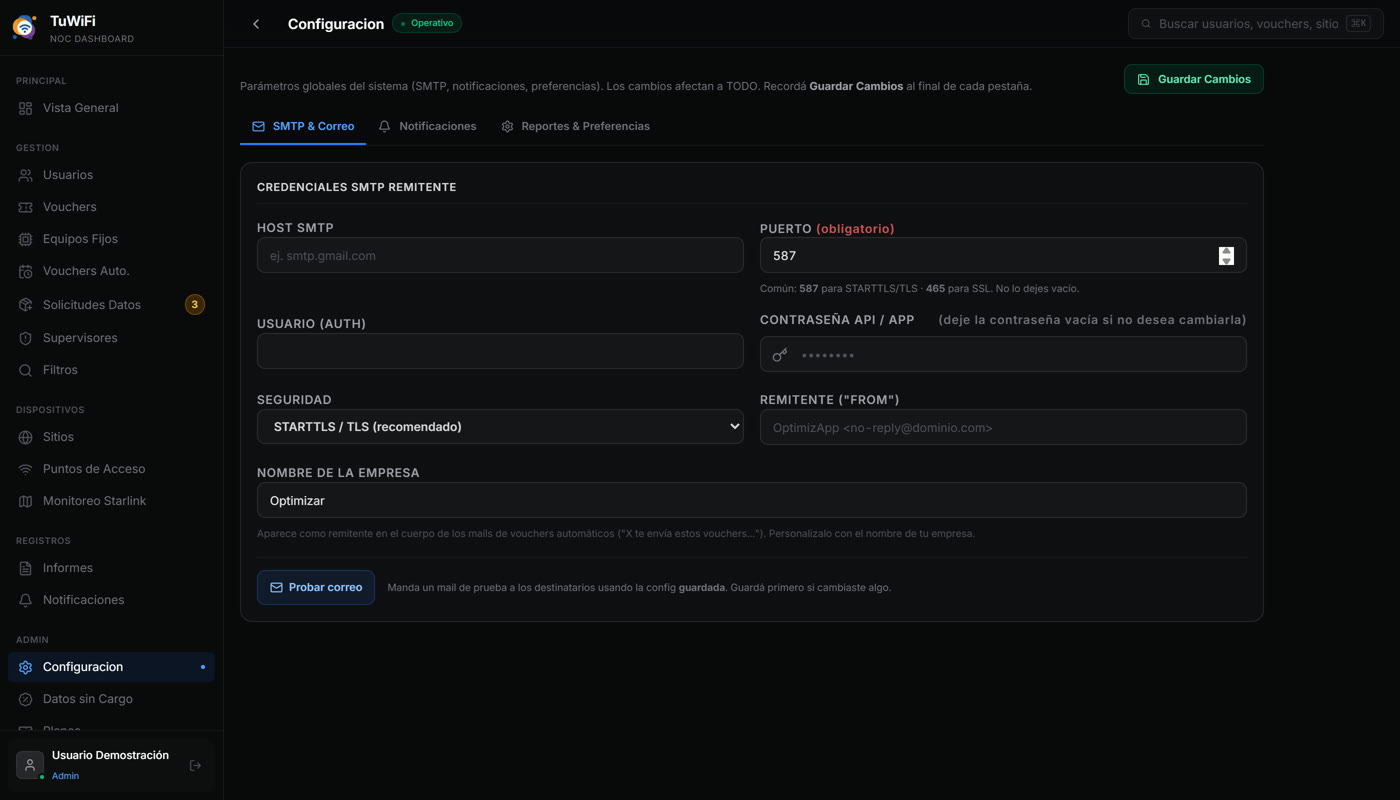This screenshot has width=1400, height=800.
Task: Increment the Puerto stepper up arrow
Action: point(1226,251)
